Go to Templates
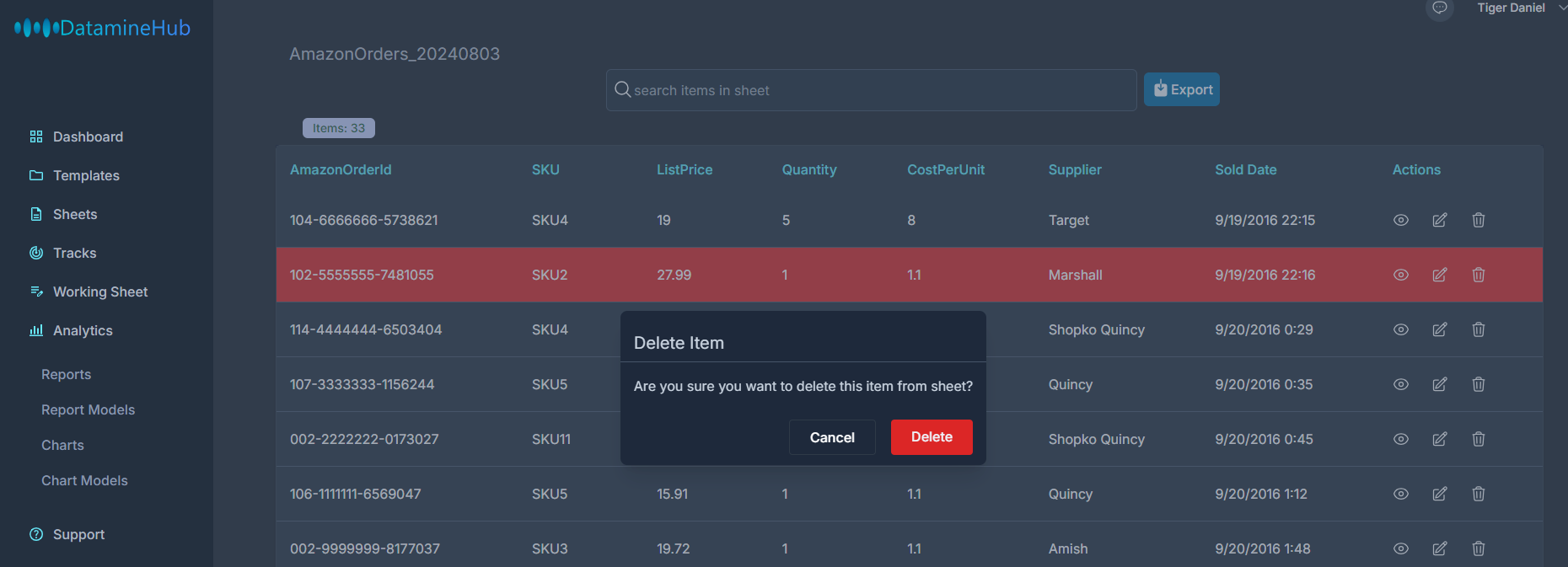Image resolution: width=1568 pixels, height=567 pixels. (x=75, y=175)
